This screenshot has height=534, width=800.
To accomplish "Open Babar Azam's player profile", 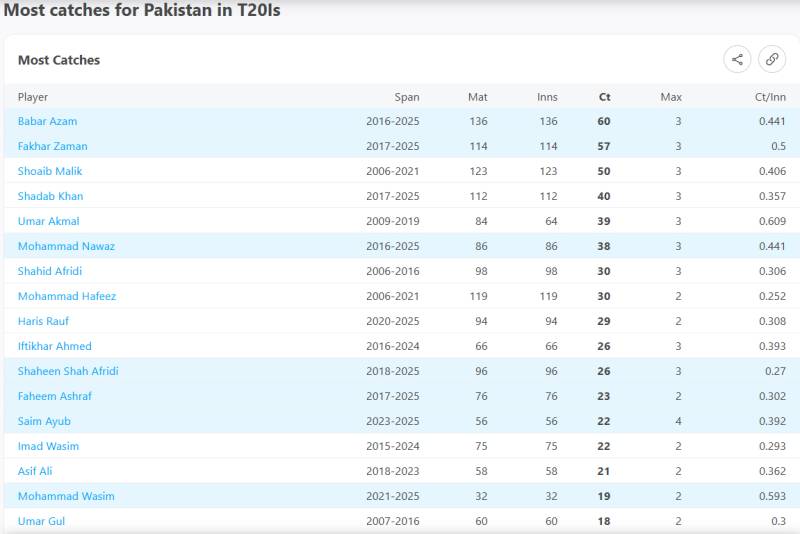I will [47, 121].
